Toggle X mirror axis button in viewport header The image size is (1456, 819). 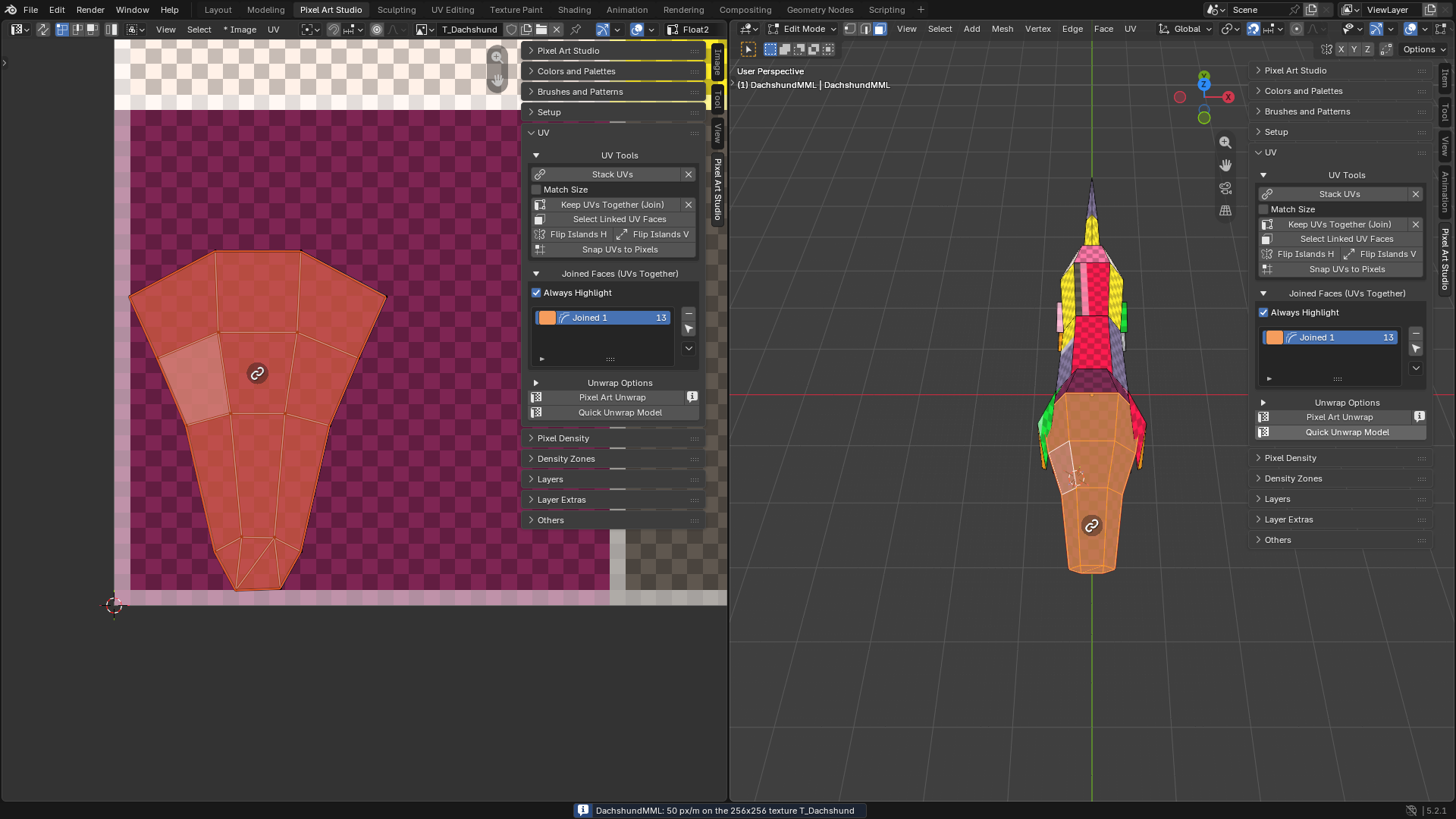pyautogui.click(x=1341, y=49)
